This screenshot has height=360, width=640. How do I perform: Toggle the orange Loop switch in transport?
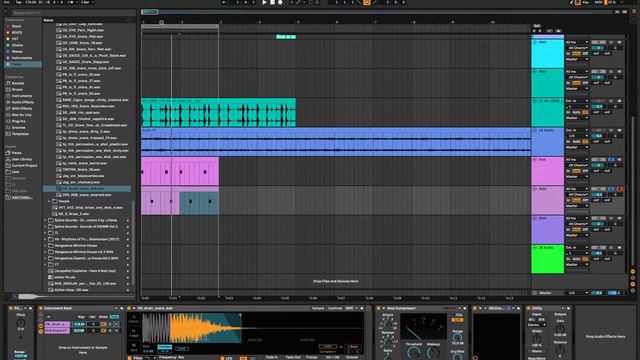(x=367, y=2)
